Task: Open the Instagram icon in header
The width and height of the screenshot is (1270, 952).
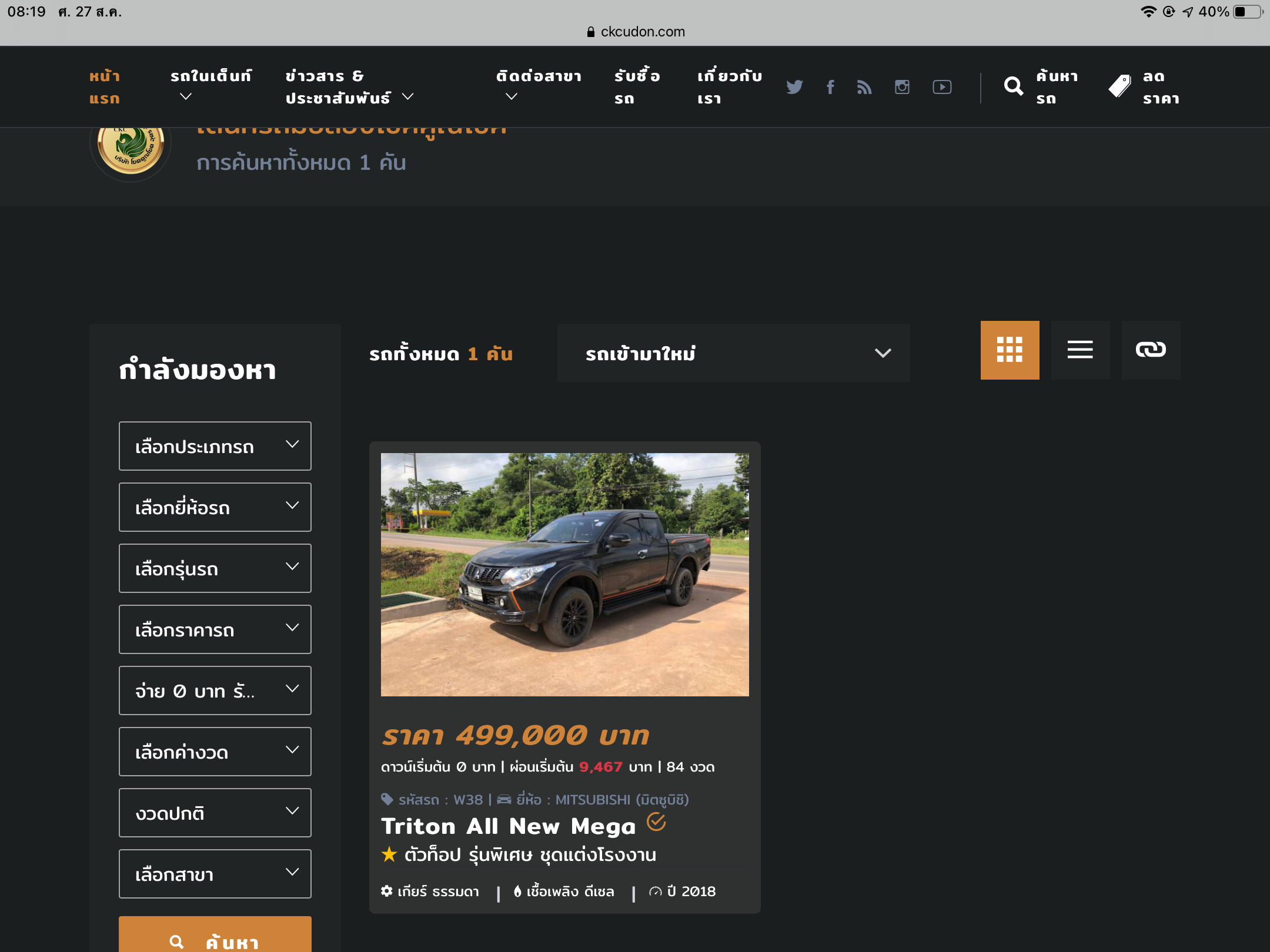Action: click(902, 87)
